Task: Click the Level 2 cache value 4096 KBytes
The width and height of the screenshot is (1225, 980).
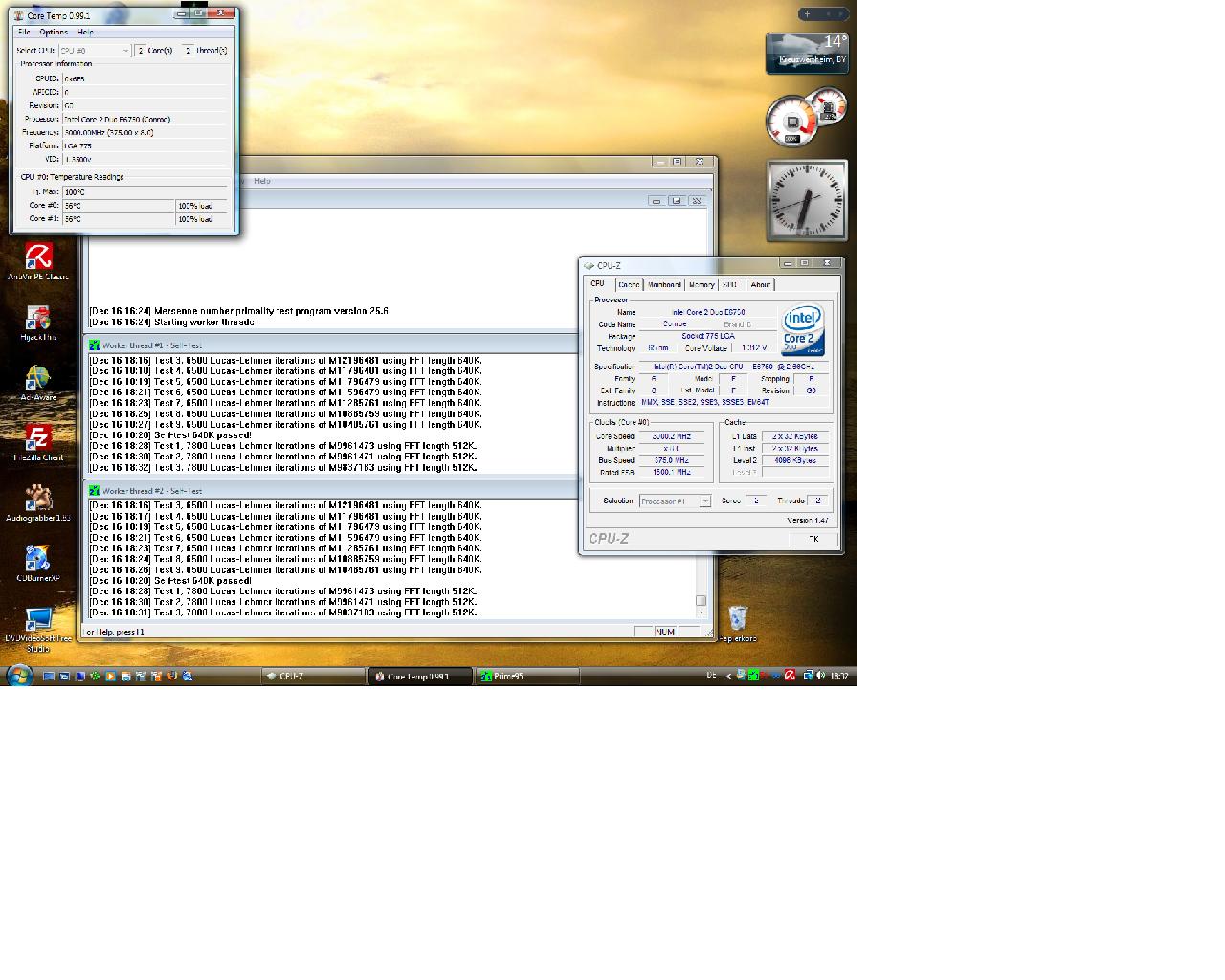Action: pos(795,460)
